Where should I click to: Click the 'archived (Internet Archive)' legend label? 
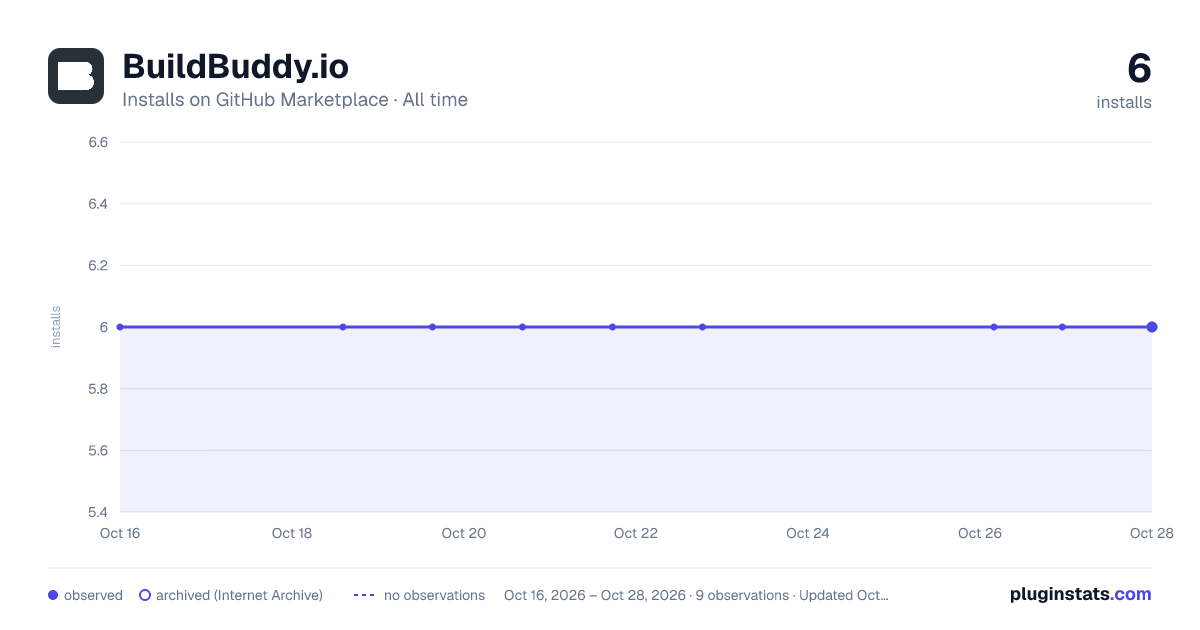tap(239, 595)
